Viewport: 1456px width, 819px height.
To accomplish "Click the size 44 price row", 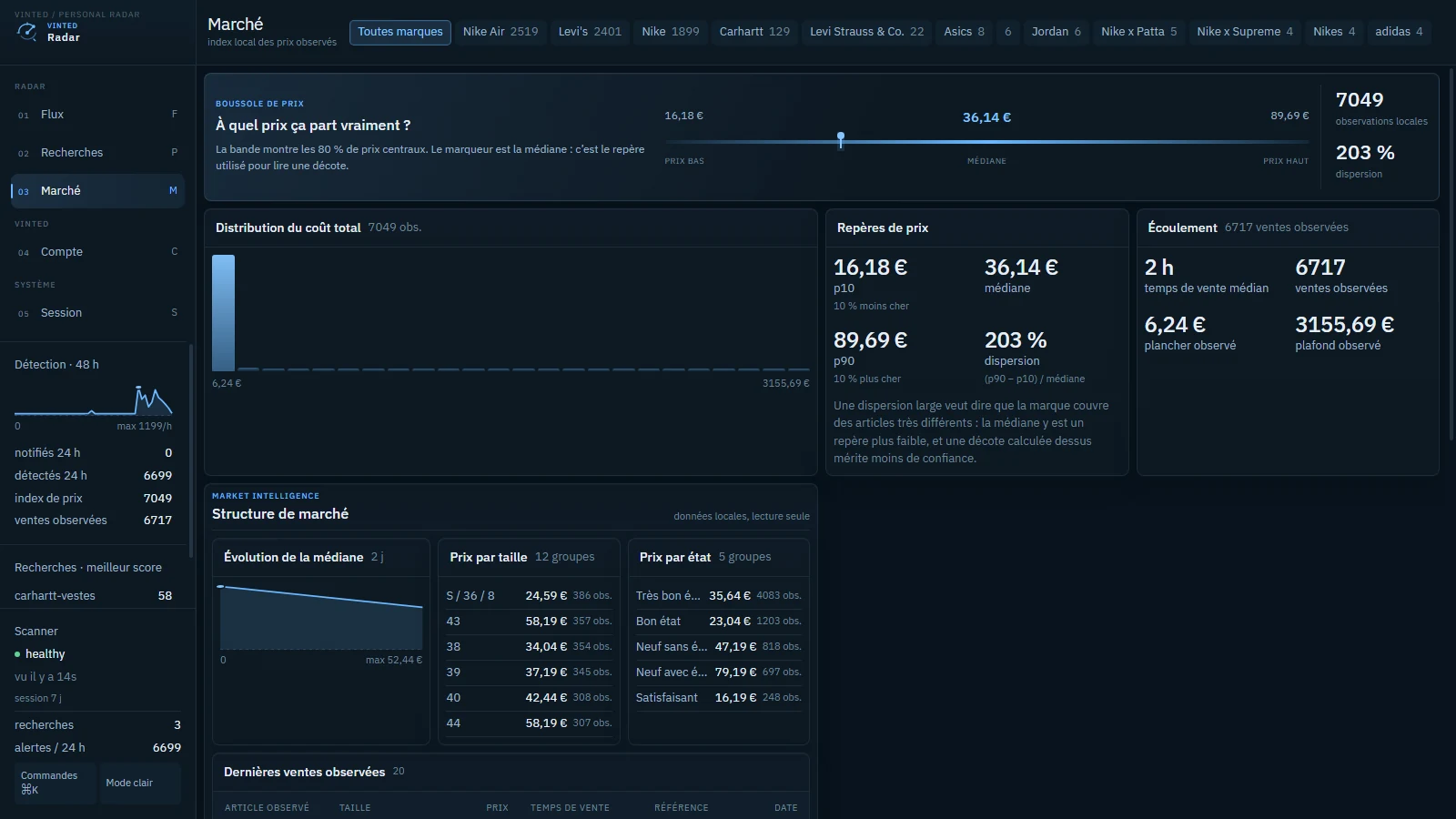I will coord(529,723).
